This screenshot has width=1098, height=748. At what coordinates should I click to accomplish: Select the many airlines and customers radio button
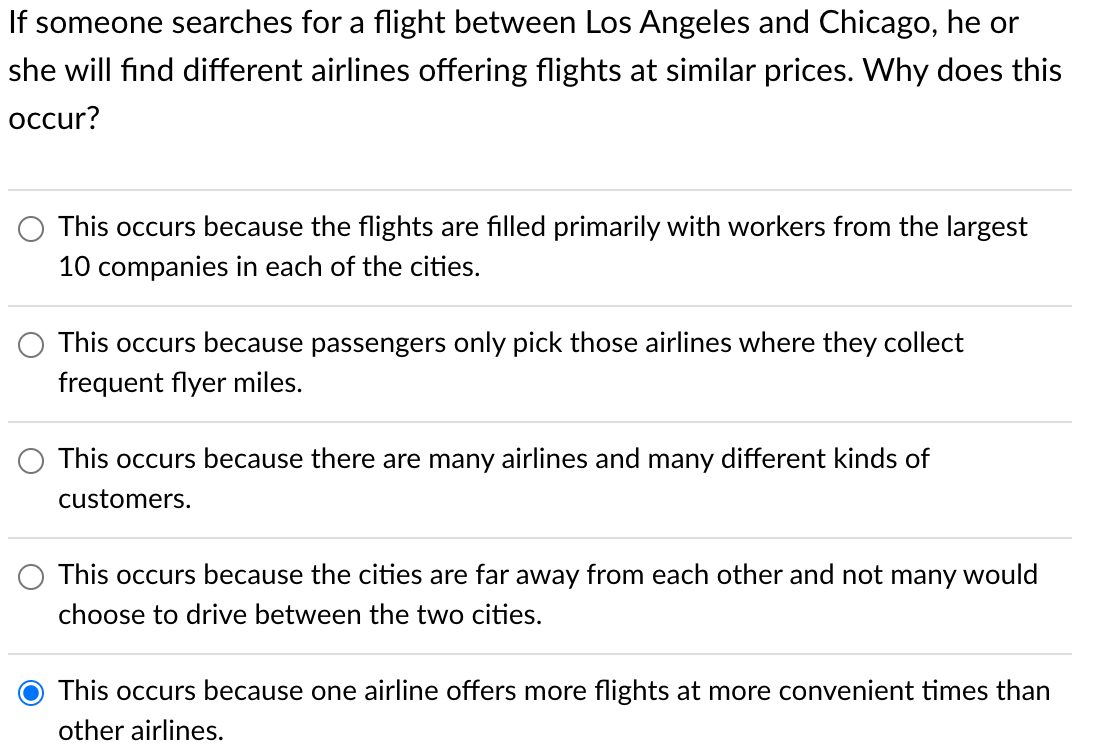[31, 461]
